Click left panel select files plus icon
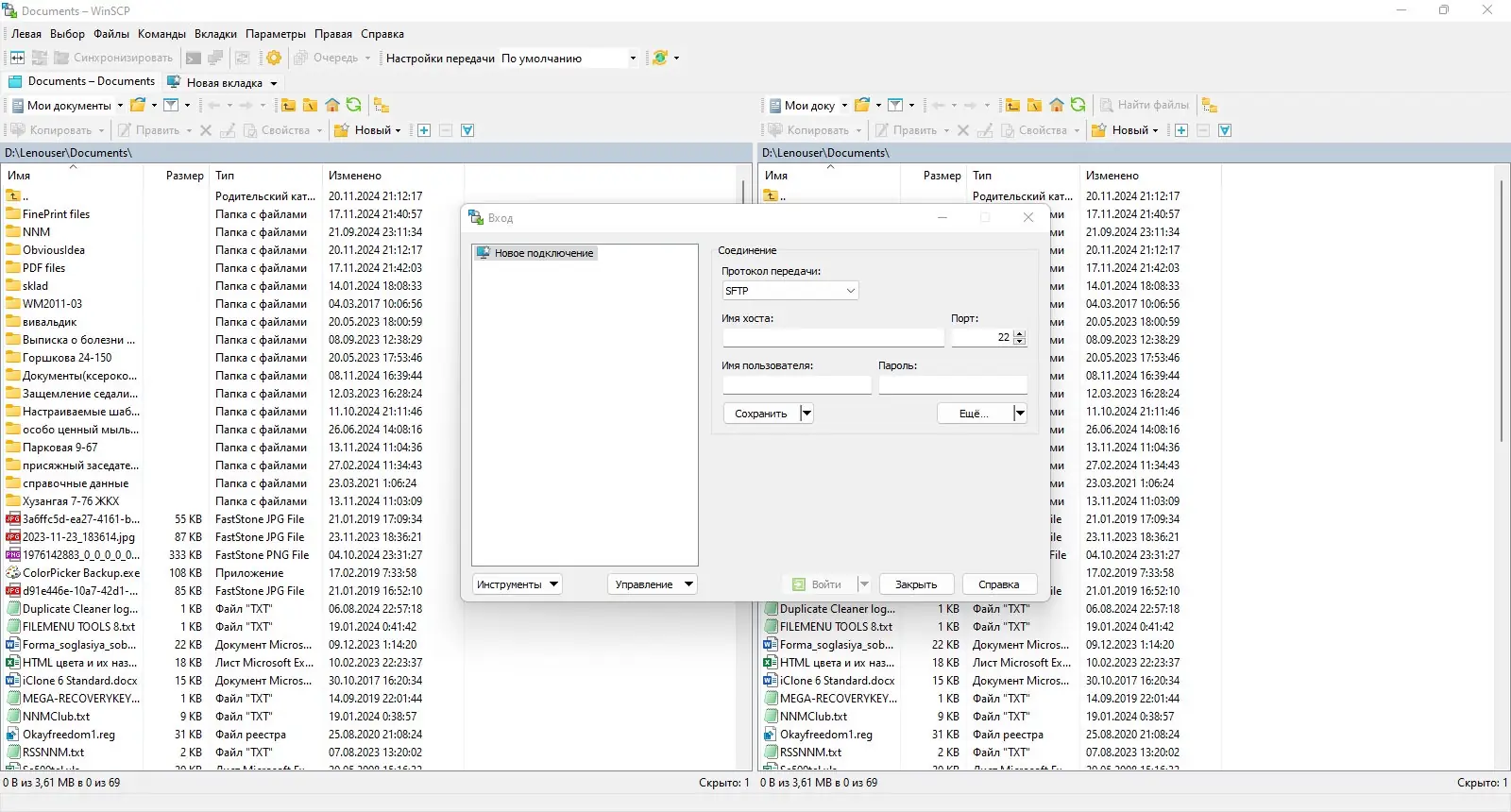The image size is (1511, 812). [424, 130]
